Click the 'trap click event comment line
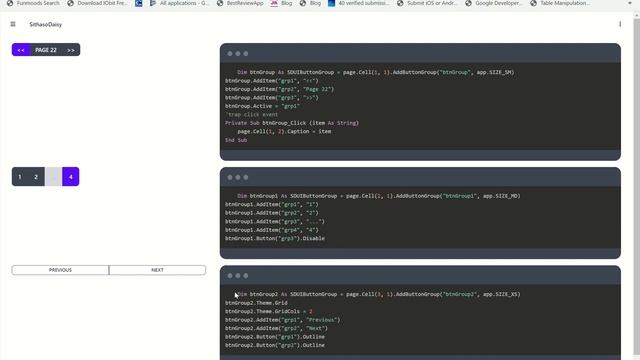 tap(251, 115)
